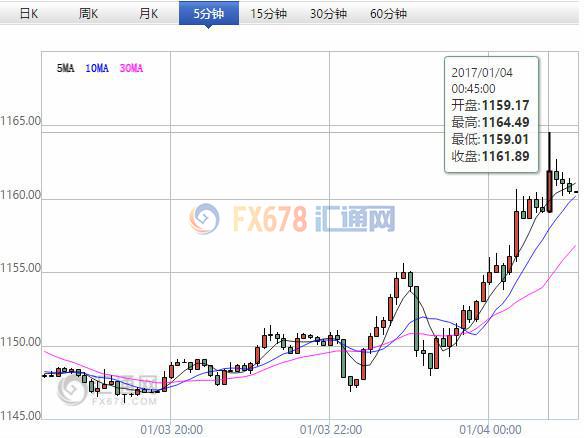Toggle the 10MA blue legend label

click(x=97, y=68)
